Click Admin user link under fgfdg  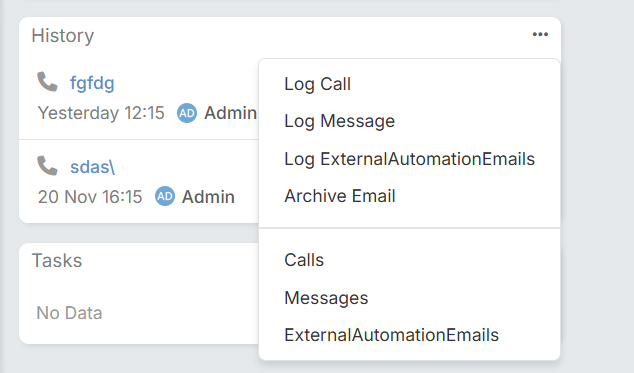pos(230,113)
